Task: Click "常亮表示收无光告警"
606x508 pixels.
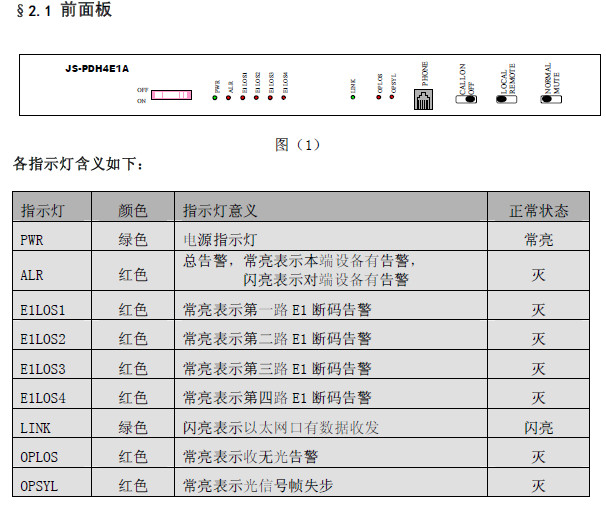Action: 250,457
